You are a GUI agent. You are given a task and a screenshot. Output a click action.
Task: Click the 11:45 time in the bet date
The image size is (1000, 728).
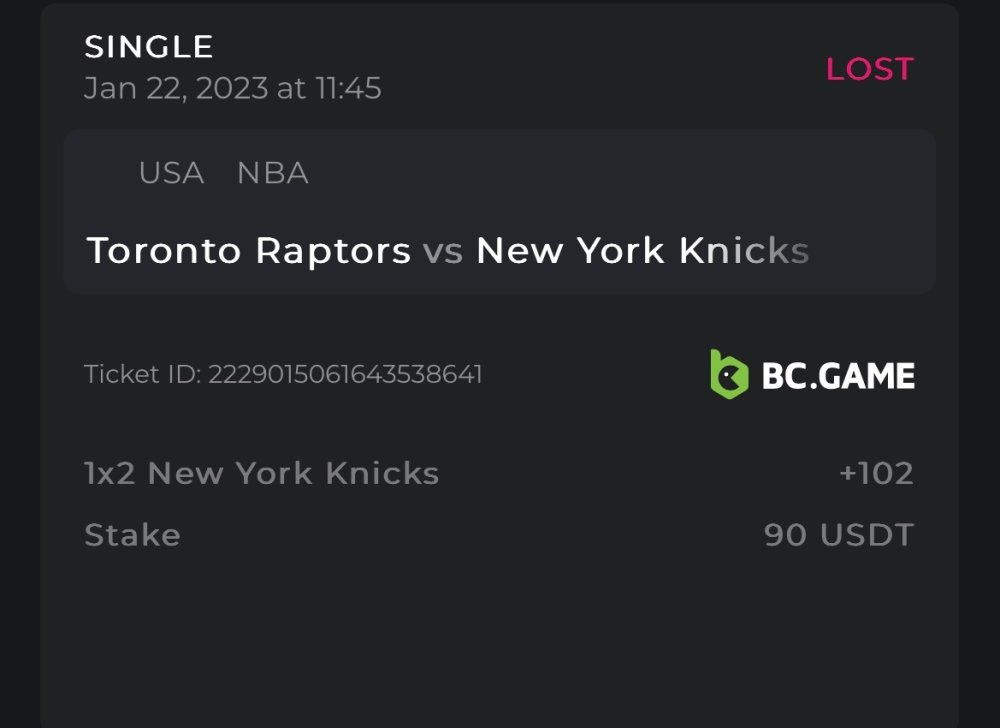[x=348, y=88]
